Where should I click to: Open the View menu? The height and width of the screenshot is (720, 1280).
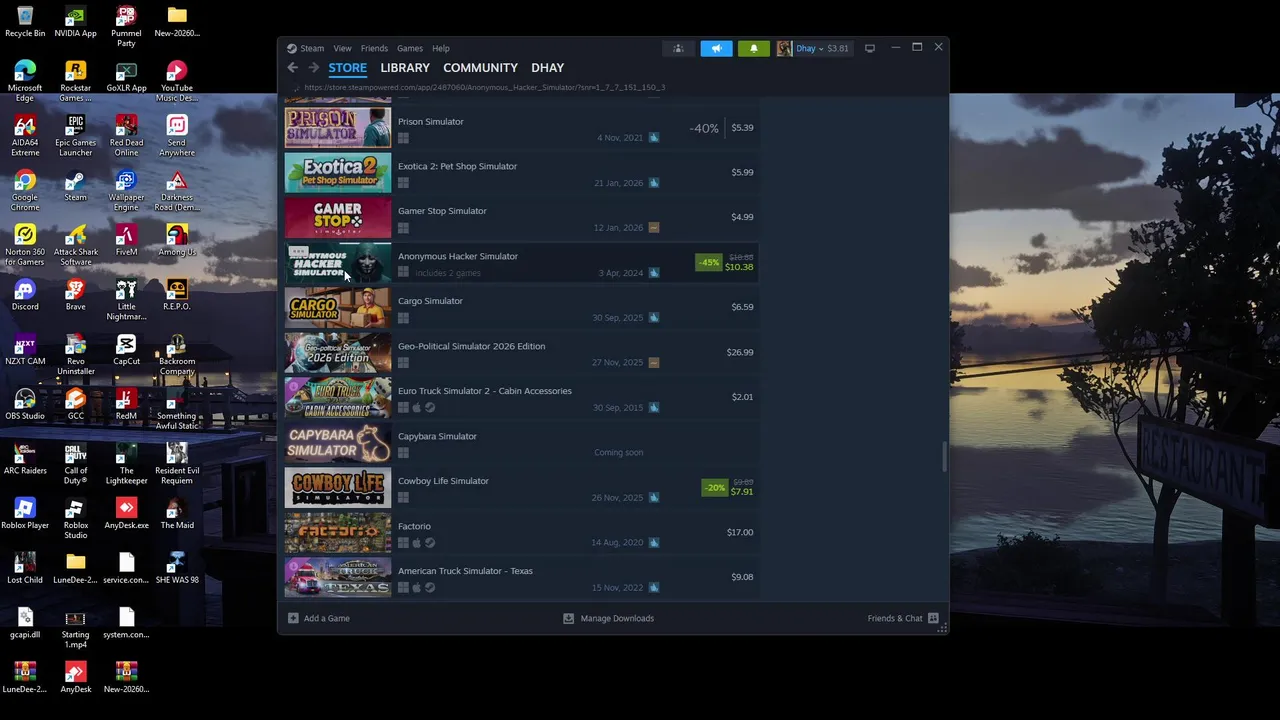pyautogui.click(x=342, y=48)
